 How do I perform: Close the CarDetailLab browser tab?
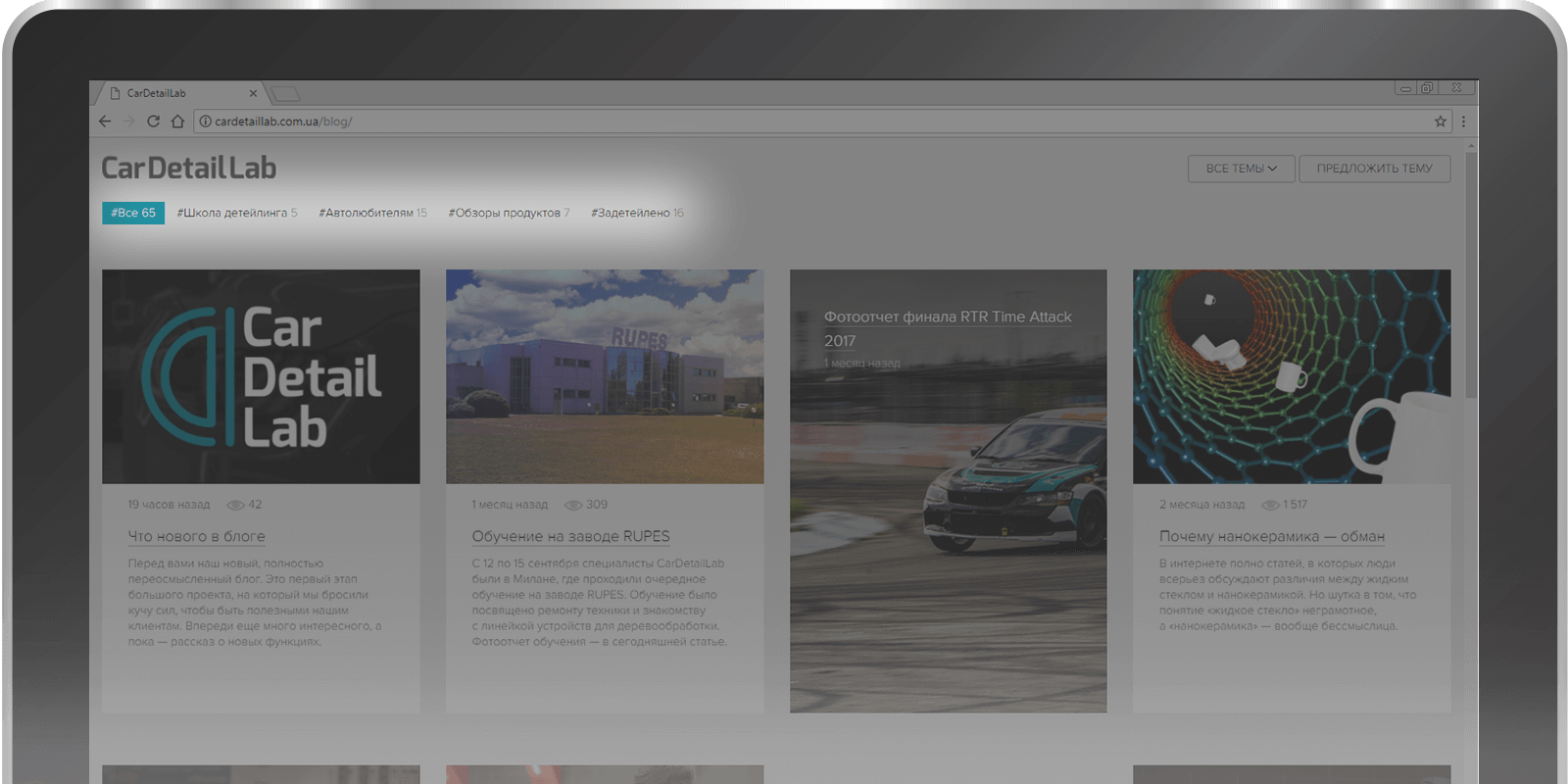(x=253, y=94)
